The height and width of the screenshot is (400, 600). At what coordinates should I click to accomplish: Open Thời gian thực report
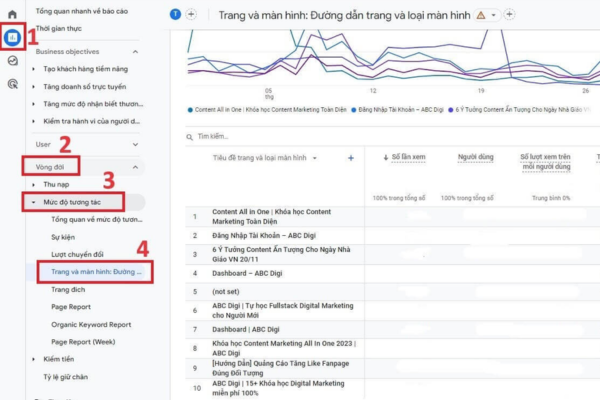[x=59, y=28]
